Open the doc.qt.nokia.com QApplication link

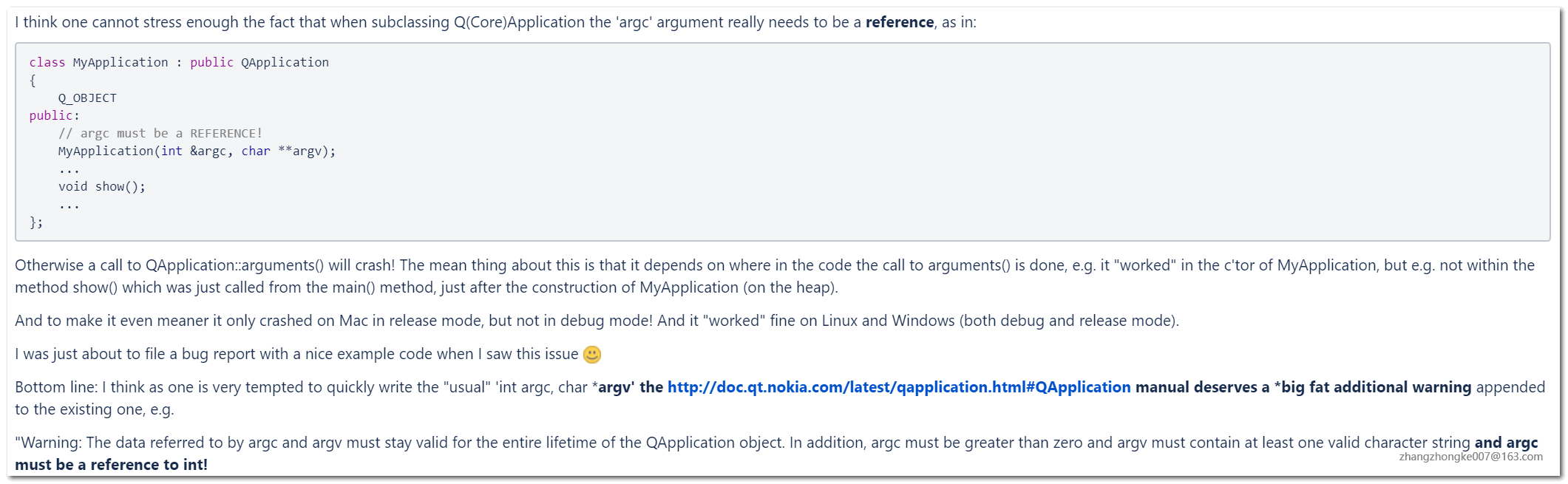tap(898, 387)
